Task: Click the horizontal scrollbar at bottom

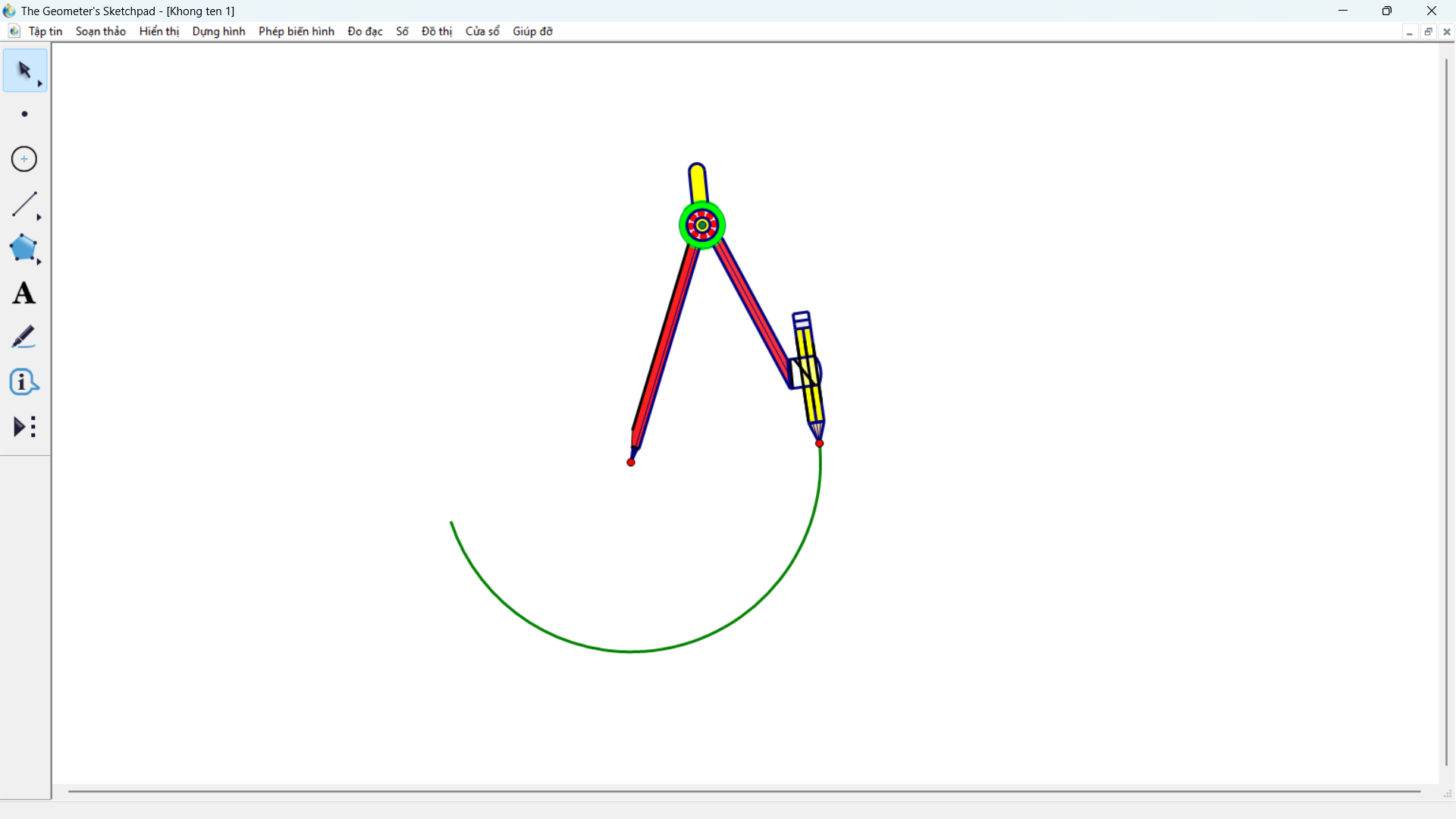Action: 743,792
